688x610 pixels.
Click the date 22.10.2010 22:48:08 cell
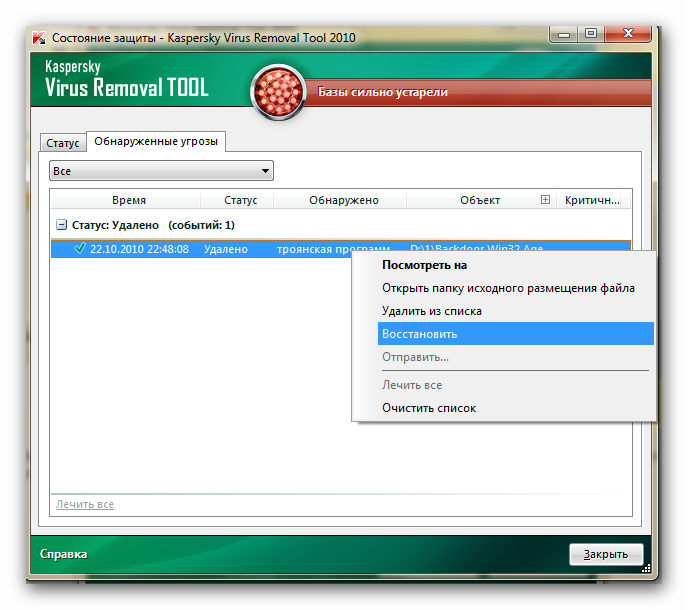click(139, 249)
